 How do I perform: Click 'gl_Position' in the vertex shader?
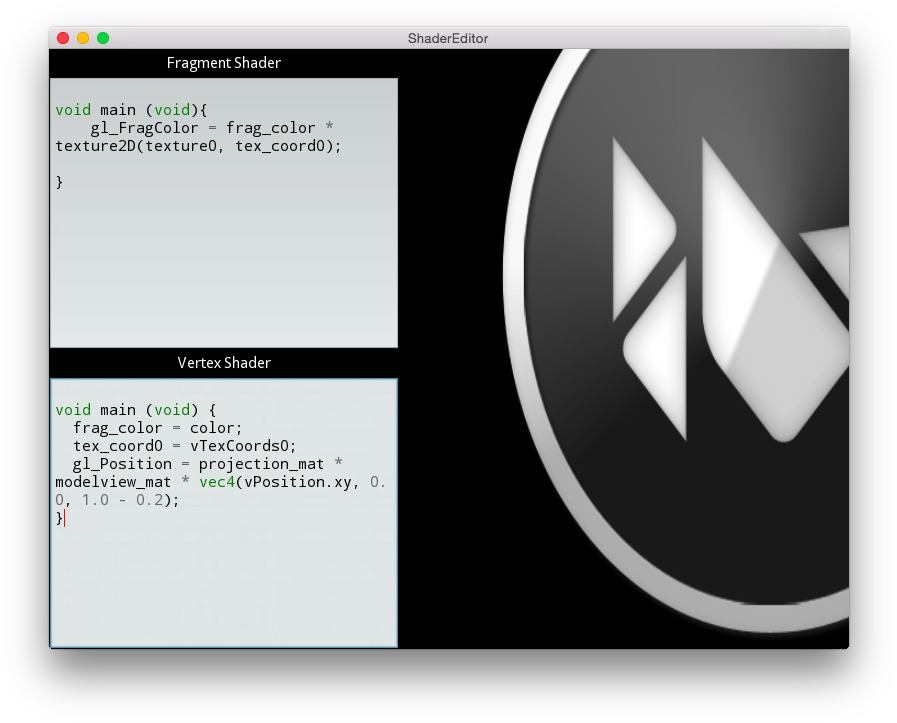(x=122, y=464)
